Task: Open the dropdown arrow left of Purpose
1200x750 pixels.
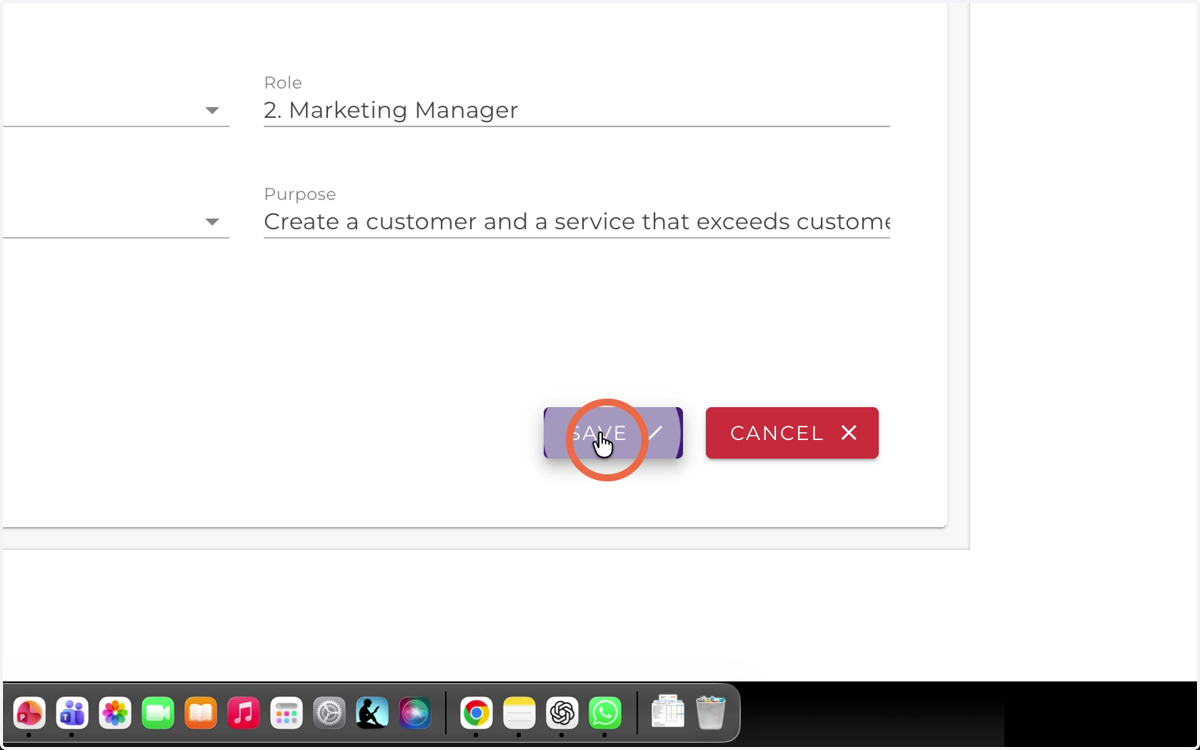Action: tap(212, 222)
